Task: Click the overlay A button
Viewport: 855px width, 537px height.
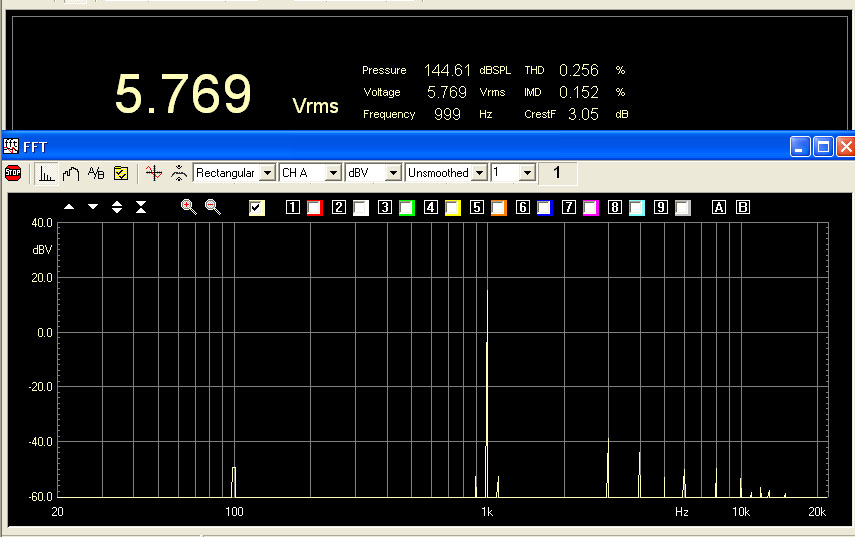Action: 718,208
